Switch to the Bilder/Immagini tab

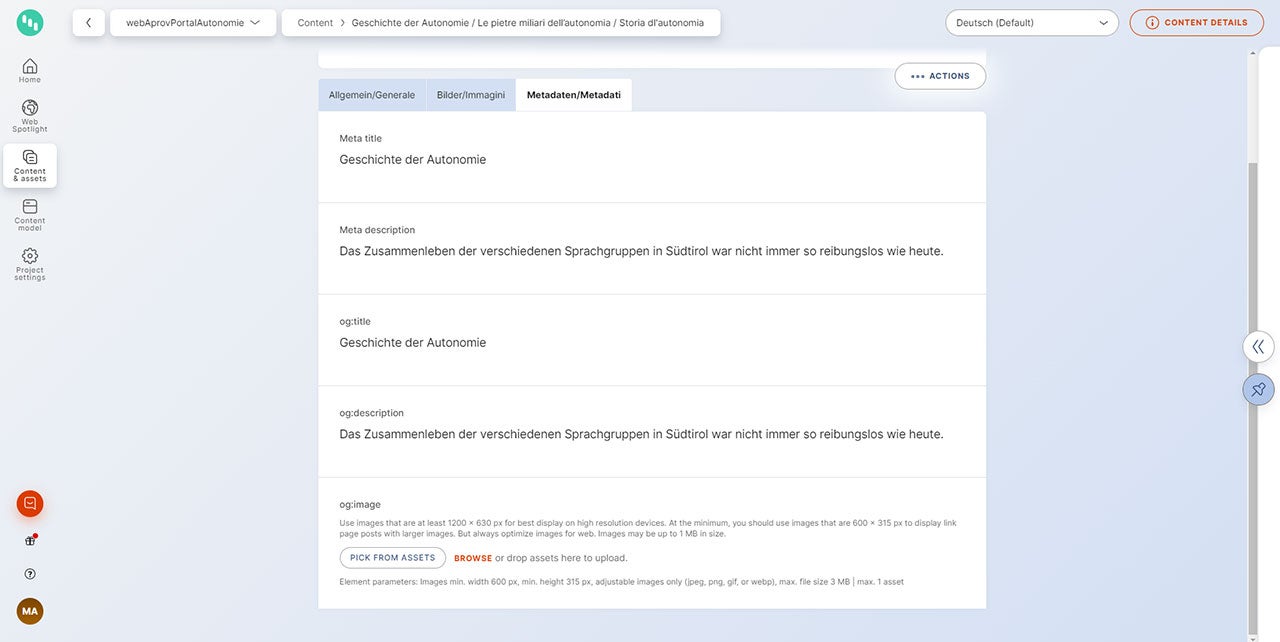click(x=470, y=95)
